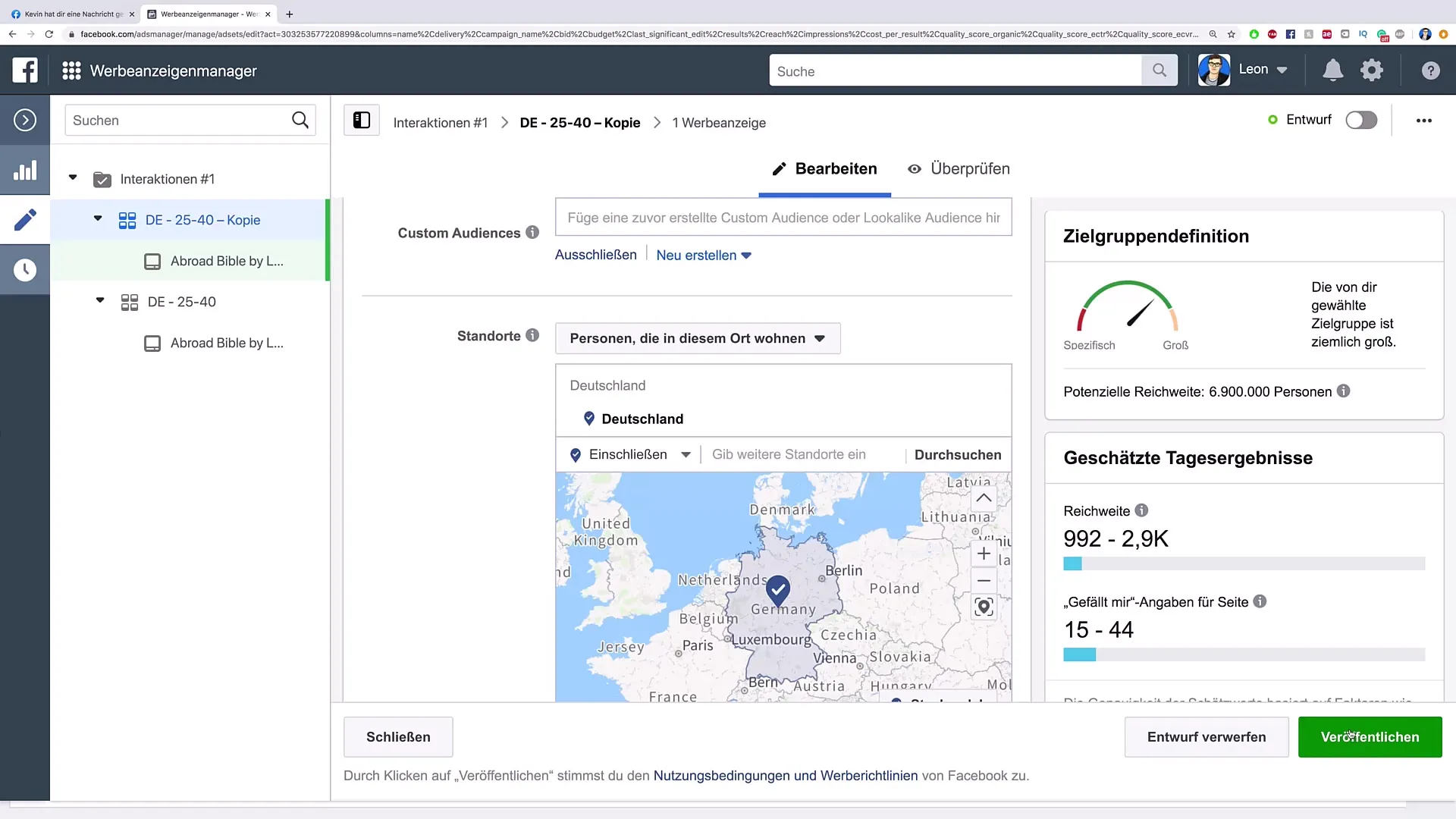Click DE - 25-40 – Kopie in breadcrumb
The height and width of the screenshot is (819, 1456).
click(580, 123)
